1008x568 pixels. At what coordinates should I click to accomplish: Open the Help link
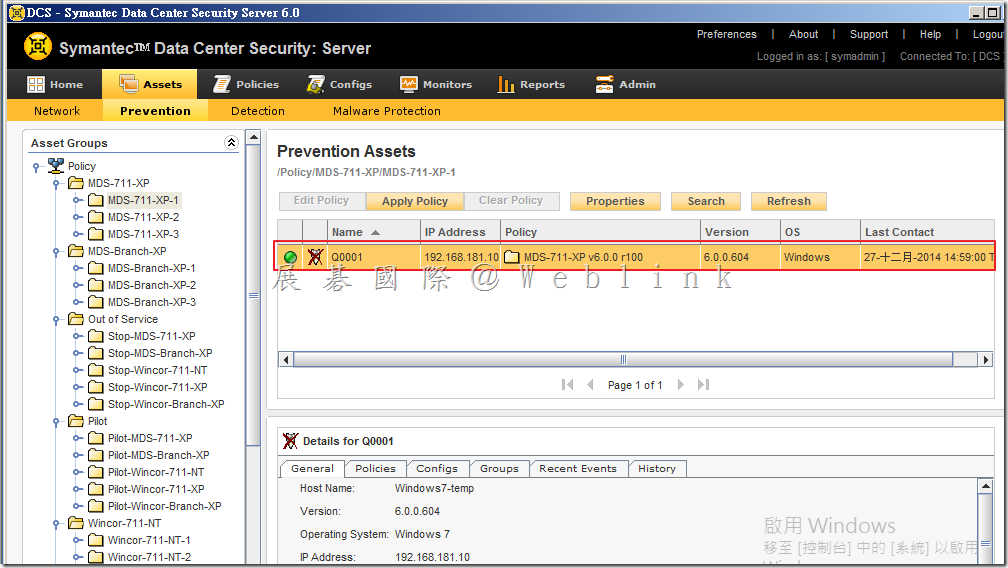pos(930,34)
